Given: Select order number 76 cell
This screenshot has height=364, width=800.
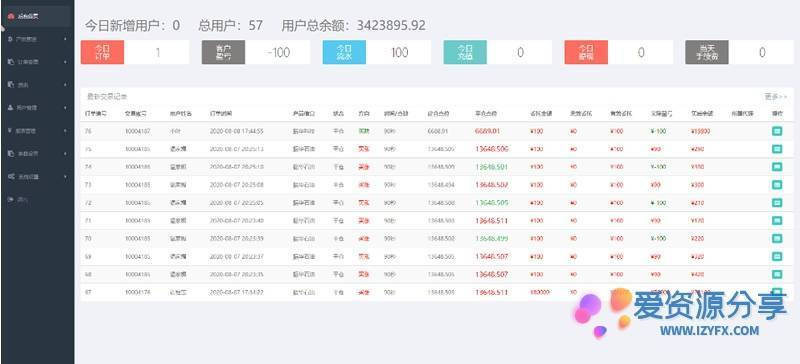Looking at the screenshot, I should [x=88, y=131].
